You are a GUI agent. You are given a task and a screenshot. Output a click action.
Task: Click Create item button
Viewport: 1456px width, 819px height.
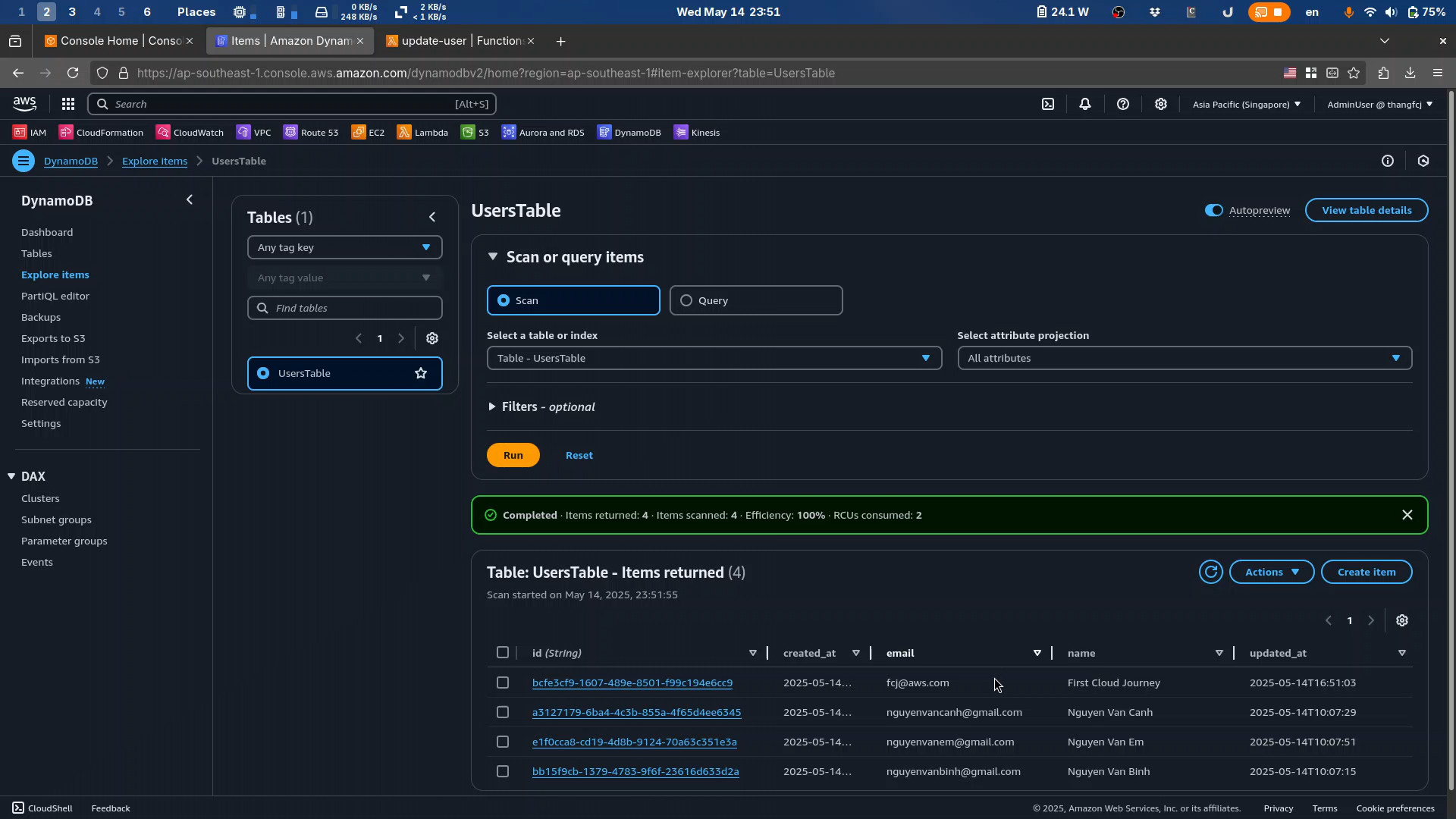1367,572
